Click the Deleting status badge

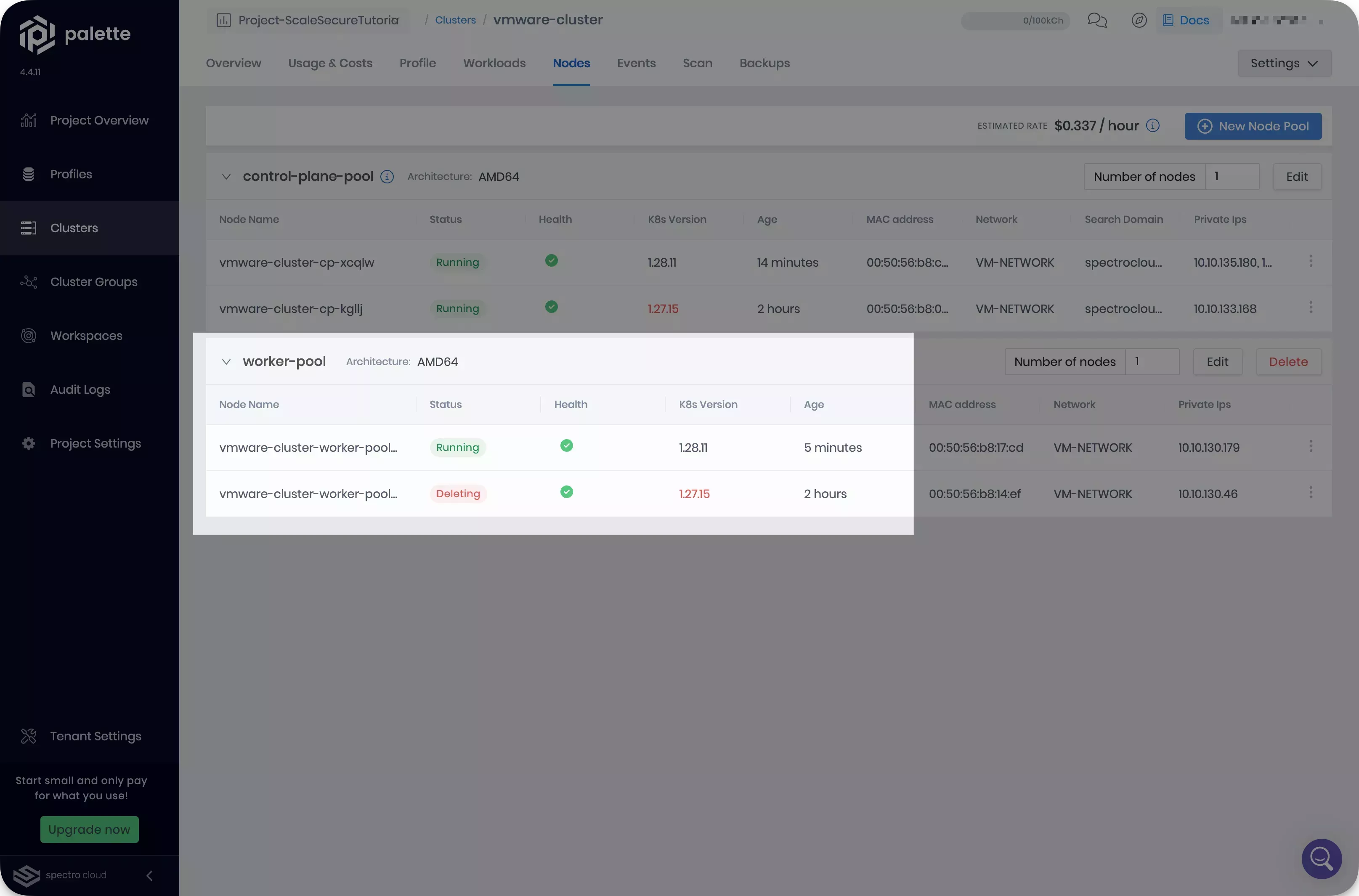(458, 494)
